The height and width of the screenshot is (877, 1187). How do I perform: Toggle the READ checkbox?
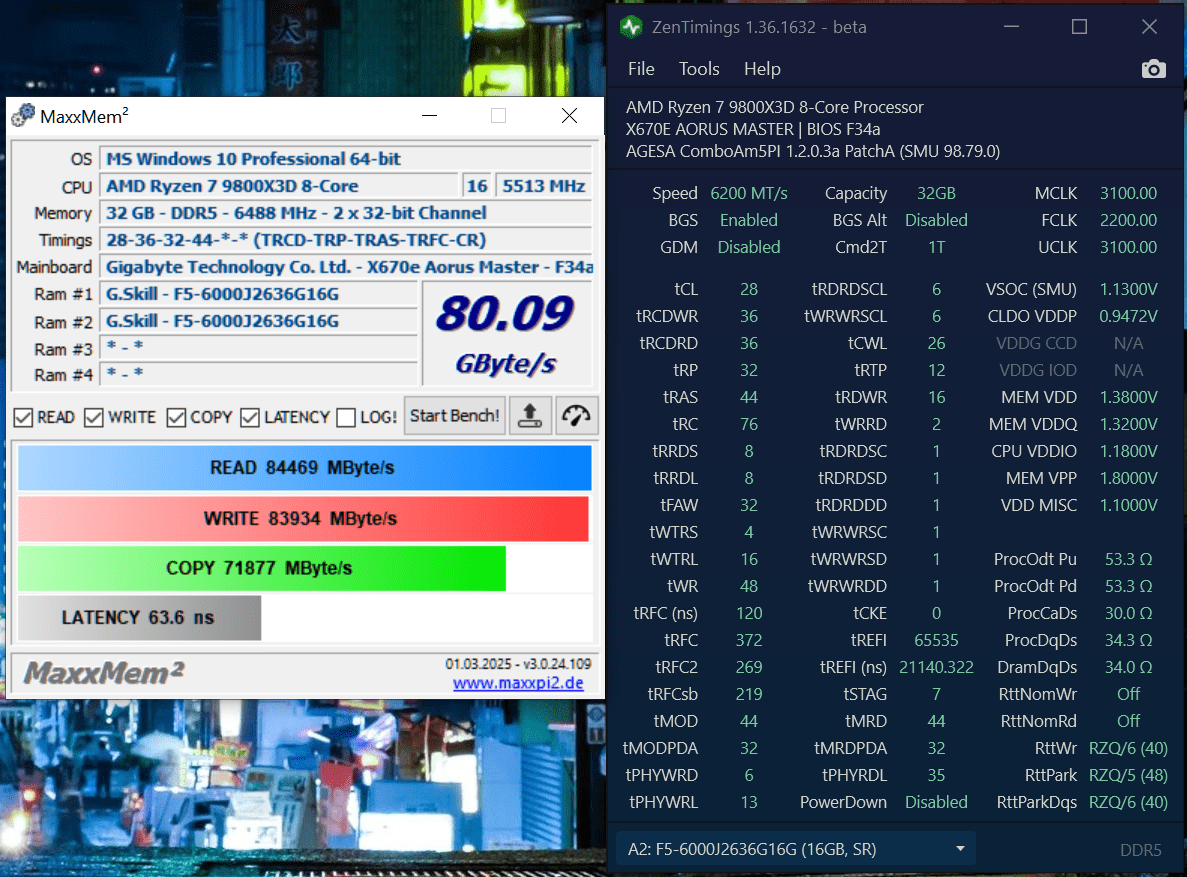[x=23, y=417]
